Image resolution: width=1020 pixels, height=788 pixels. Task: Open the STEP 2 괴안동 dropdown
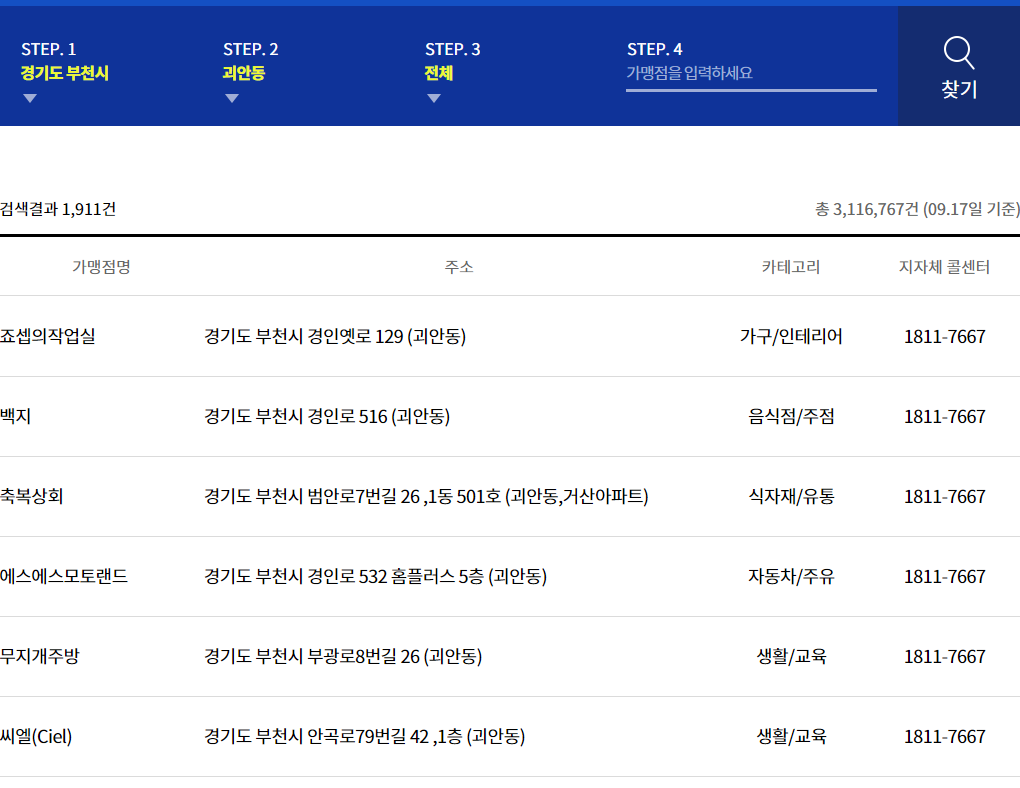coord(244,73)
